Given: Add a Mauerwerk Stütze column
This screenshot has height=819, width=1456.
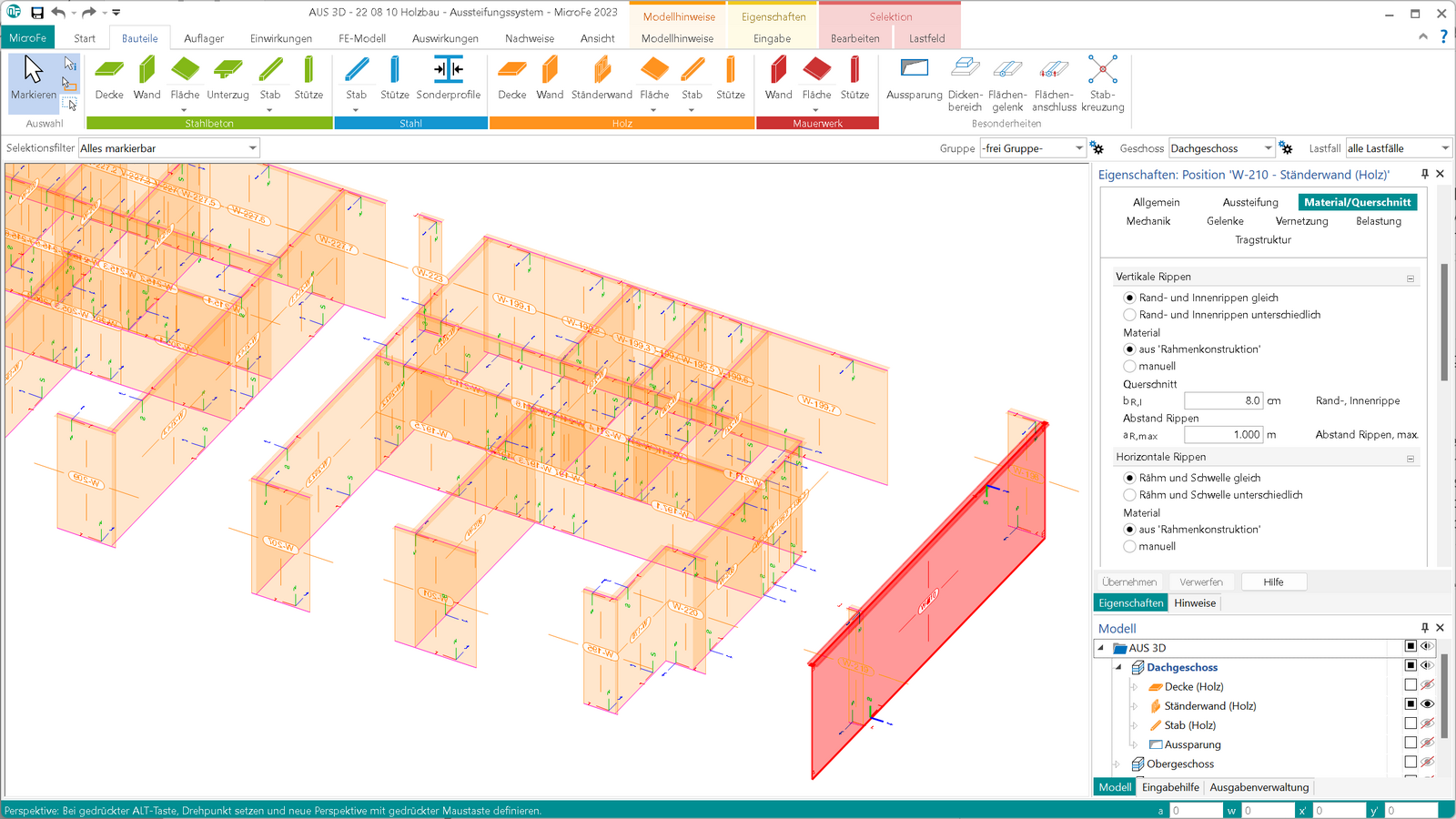Looking at the screenshot, I should 854,78.
